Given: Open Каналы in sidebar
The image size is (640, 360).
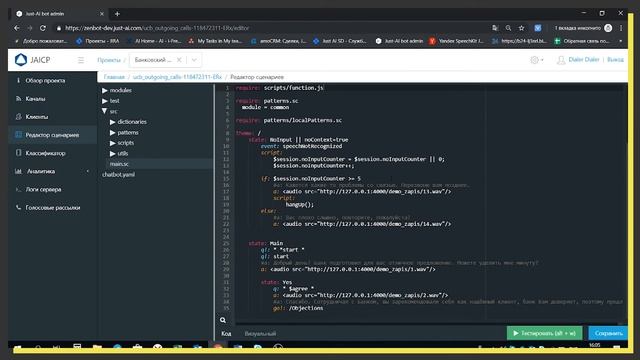Looking at the screenshot, I should pyautogui.click(x=35, y=99).
